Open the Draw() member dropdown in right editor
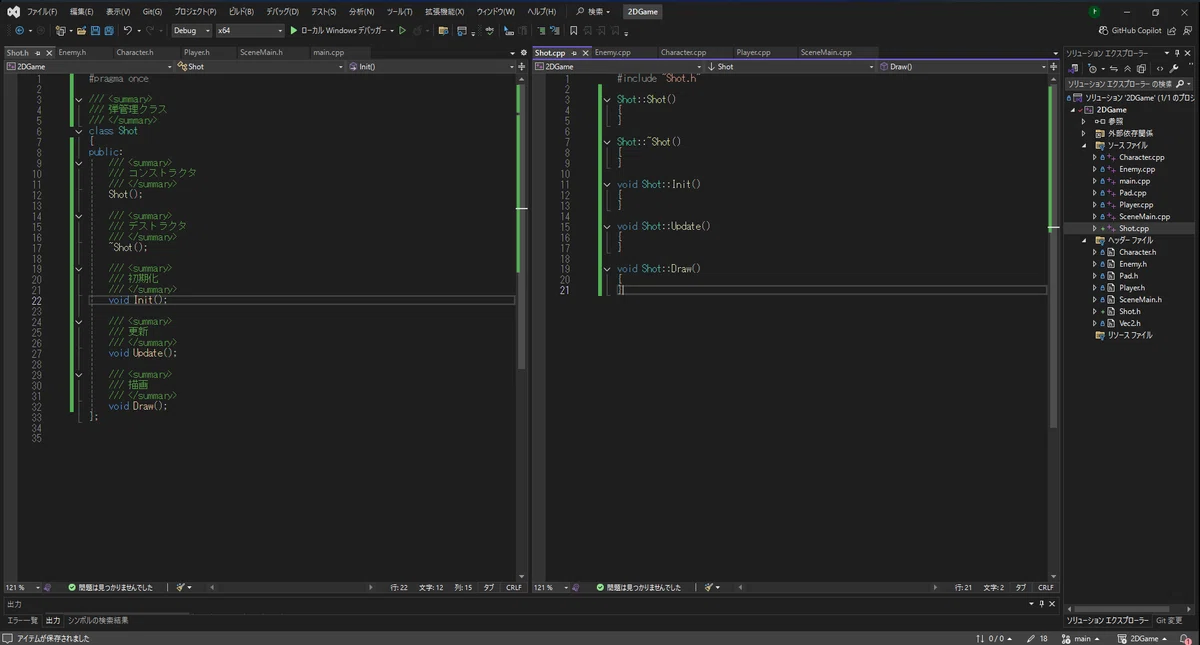The image size is (1200, 645). click(964, 67)
